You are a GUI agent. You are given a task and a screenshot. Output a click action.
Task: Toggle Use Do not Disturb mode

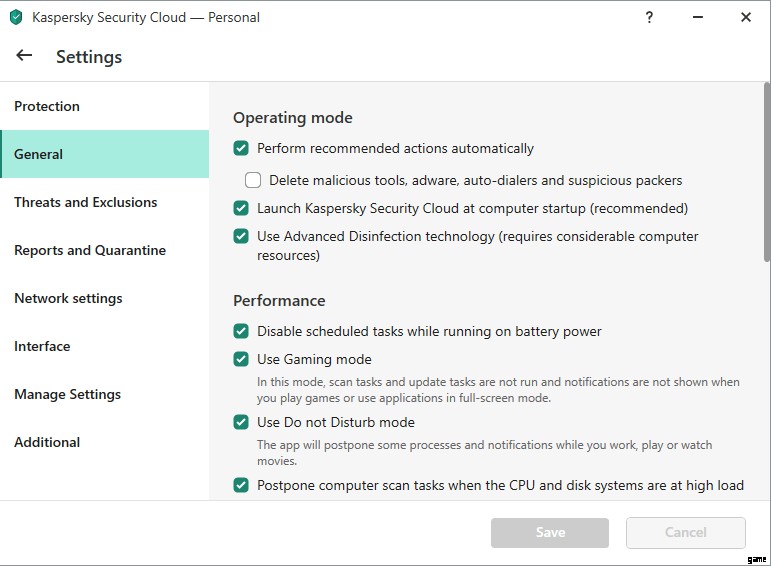[241, 422]
